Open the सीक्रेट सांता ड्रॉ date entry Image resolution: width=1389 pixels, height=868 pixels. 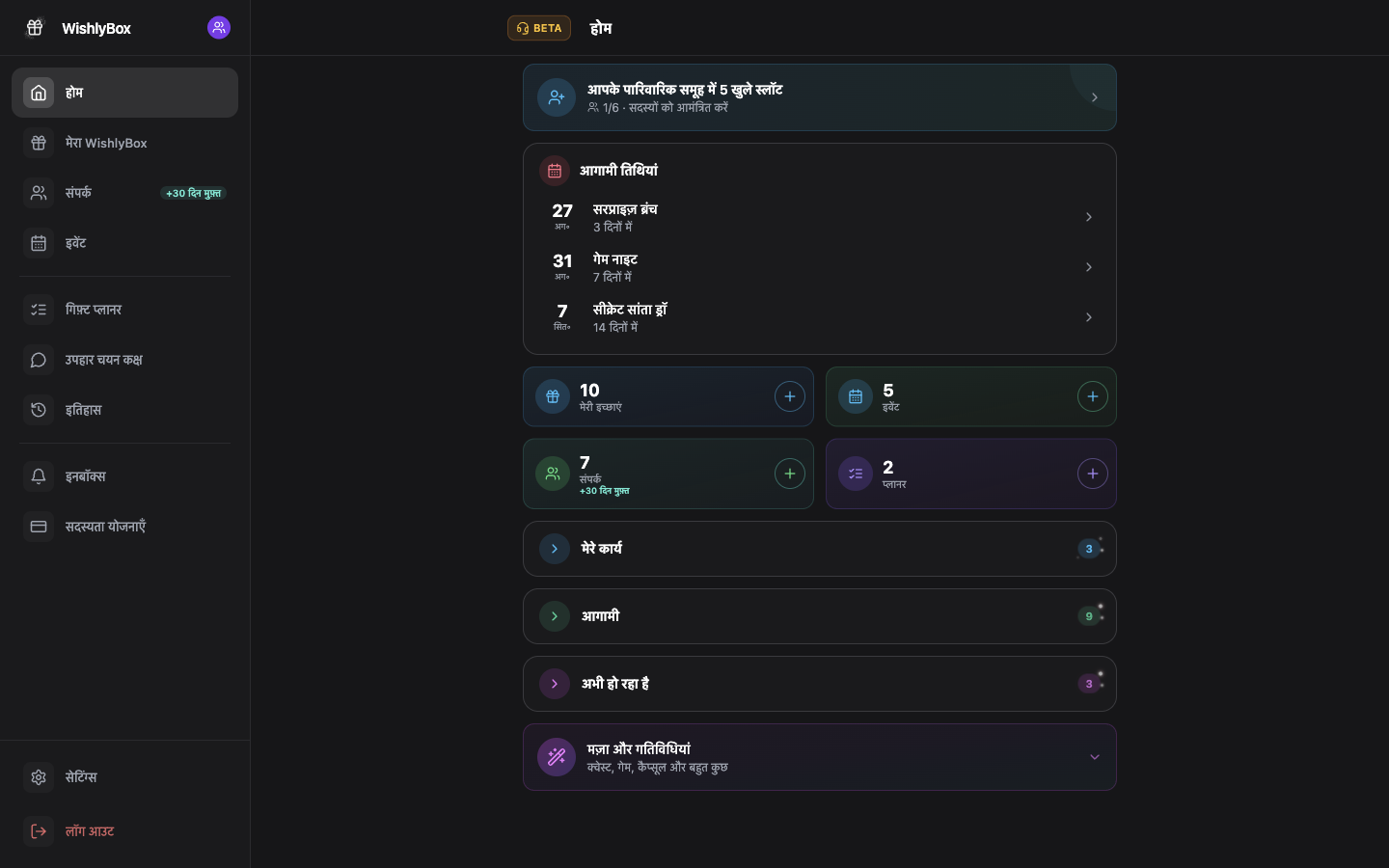point(820,317)
